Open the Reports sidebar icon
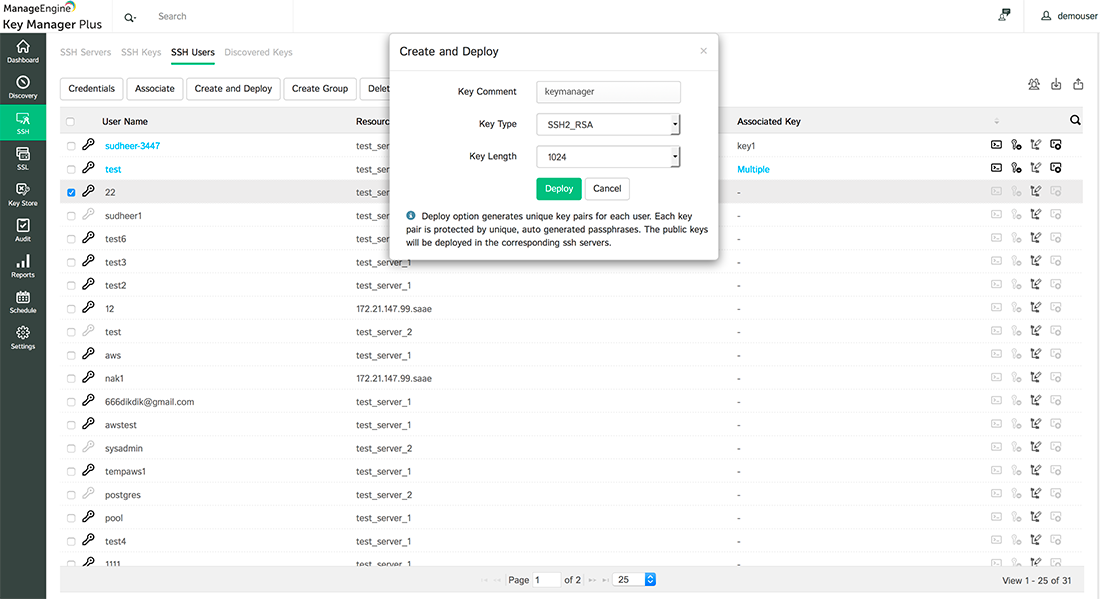Viewport: 1100px width, 599px height. click(22, 266)
